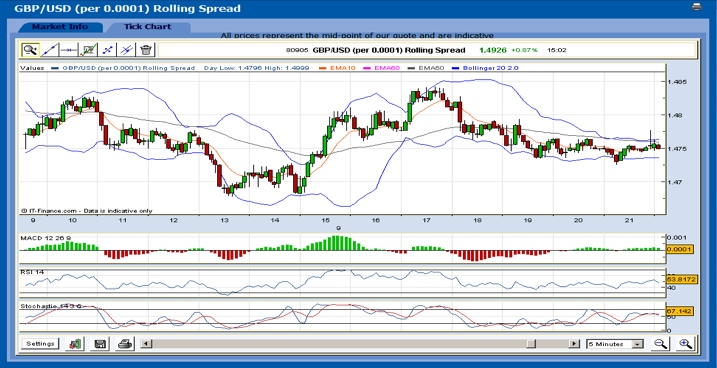The image size is (717, 368).
Task: Click the 13 time axis label
Action: click(x=224, y=220)
